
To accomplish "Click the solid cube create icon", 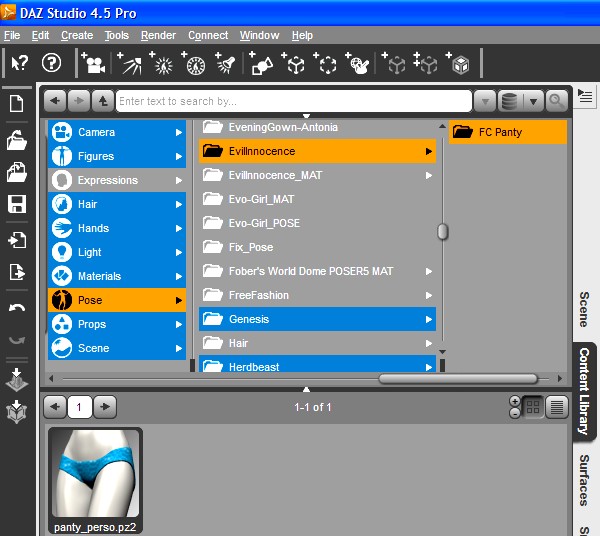I will click(457, 63).
